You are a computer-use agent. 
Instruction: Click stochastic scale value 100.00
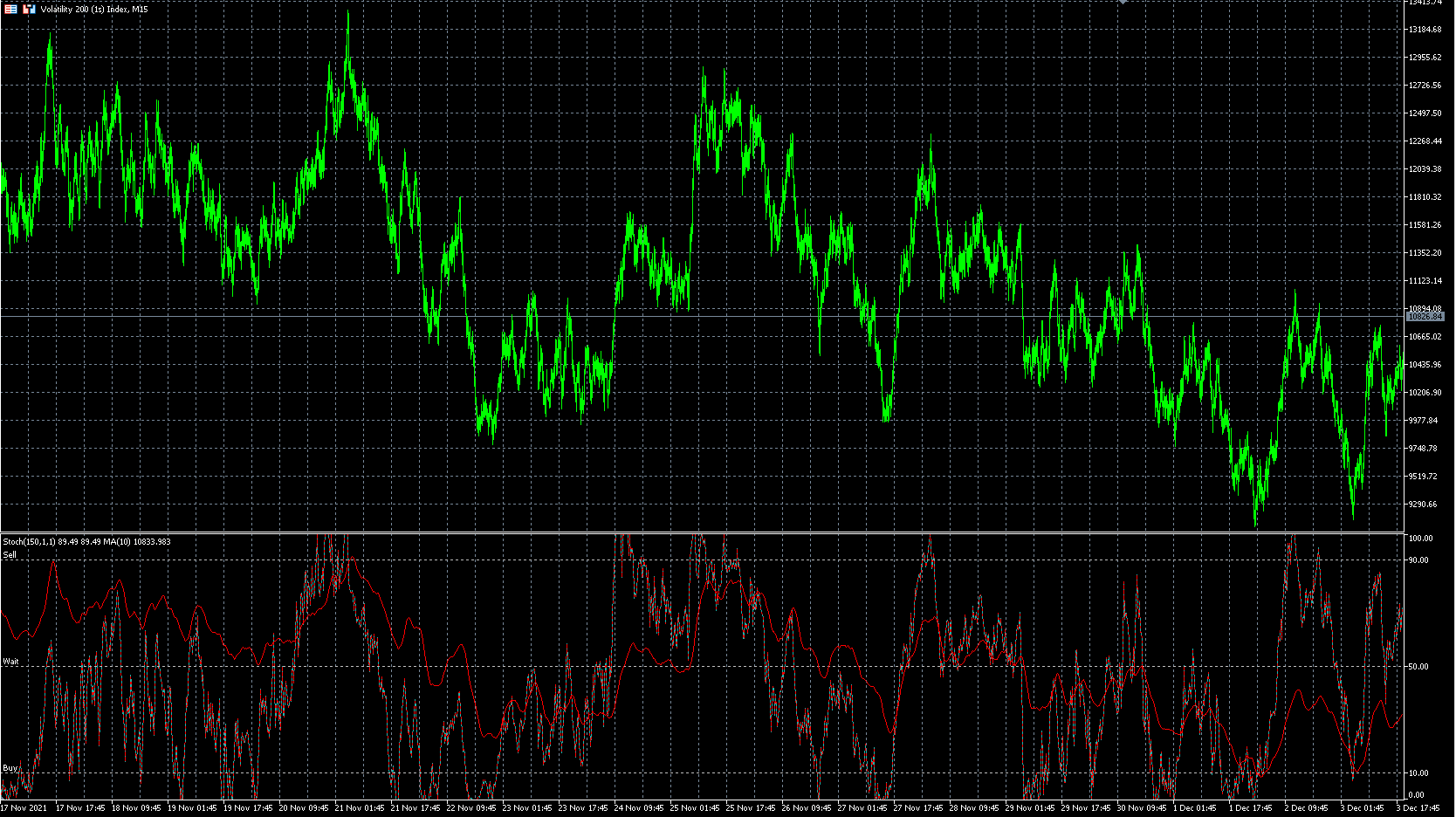tap(1420, 539)
